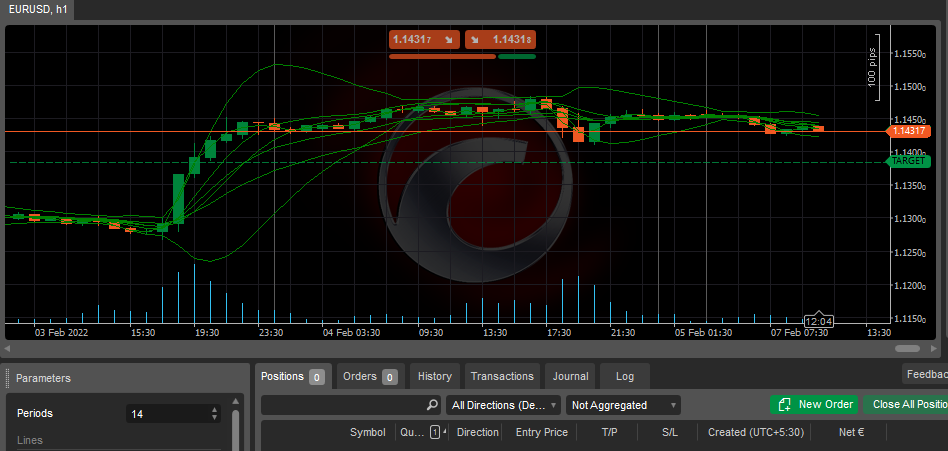The width and height of the screenshot is (948, 451).
Task: Open the Transactions tab
Action: [502, 376]
